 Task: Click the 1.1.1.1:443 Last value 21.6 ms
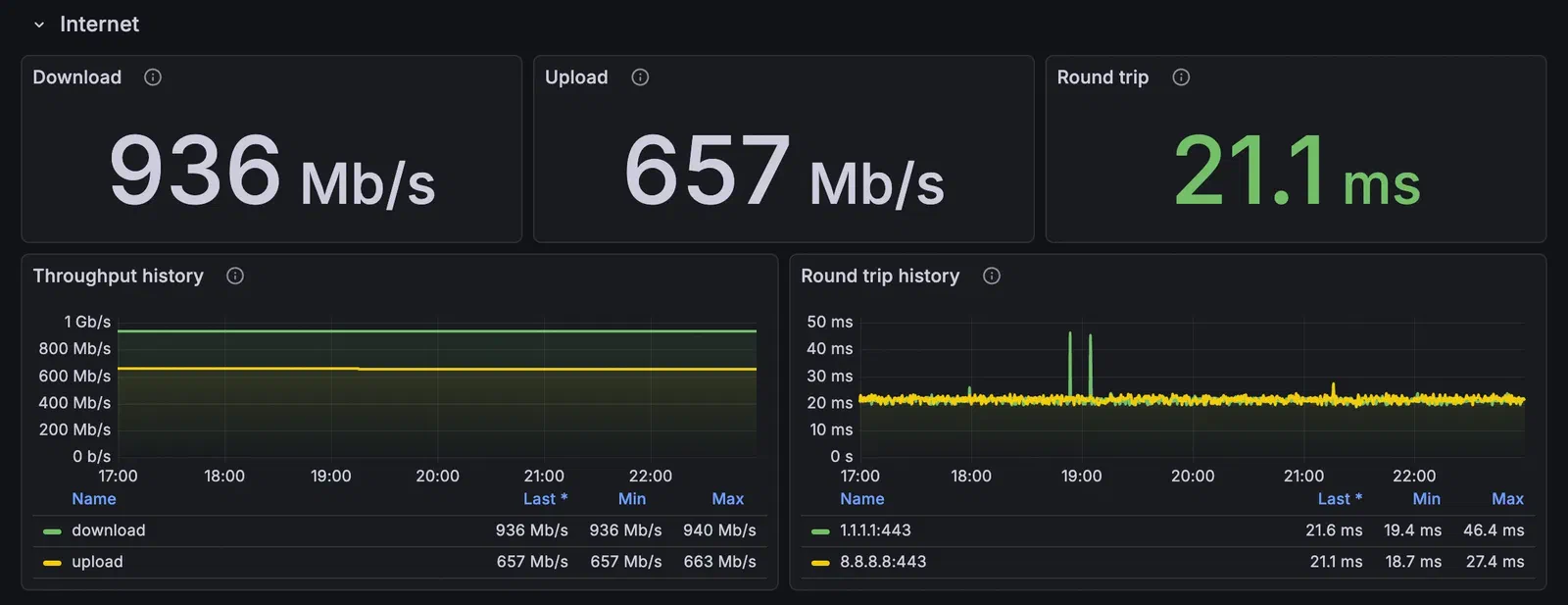tap(1334, 530)
